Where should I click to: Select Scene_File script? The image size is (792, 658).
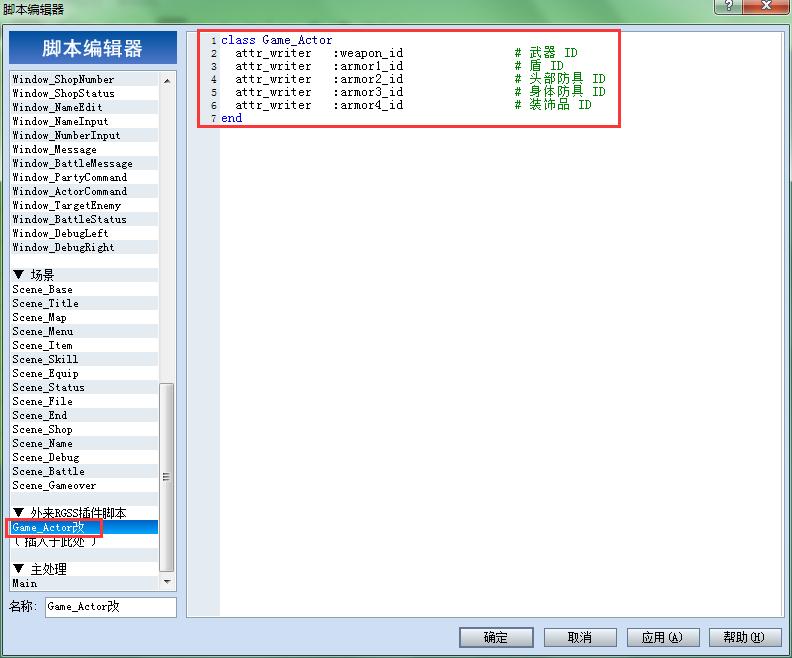tap(84, 401)
